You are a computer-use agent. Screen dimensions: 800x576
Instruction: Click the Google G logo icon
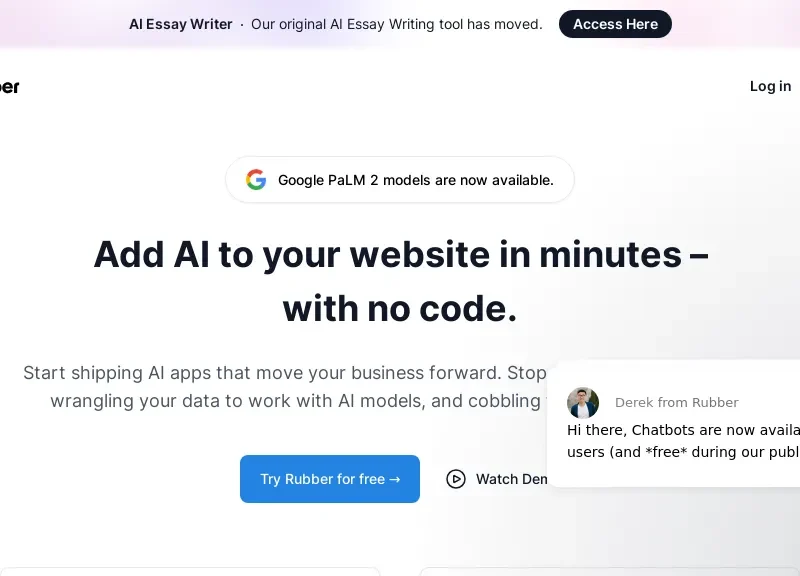(x=256, y=180)
